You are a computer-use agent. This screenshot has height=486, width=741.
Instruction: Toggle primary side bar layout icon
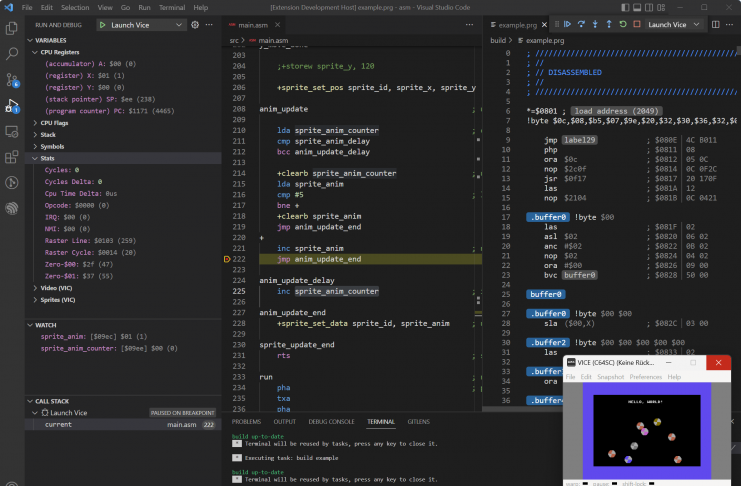point(625,8)
